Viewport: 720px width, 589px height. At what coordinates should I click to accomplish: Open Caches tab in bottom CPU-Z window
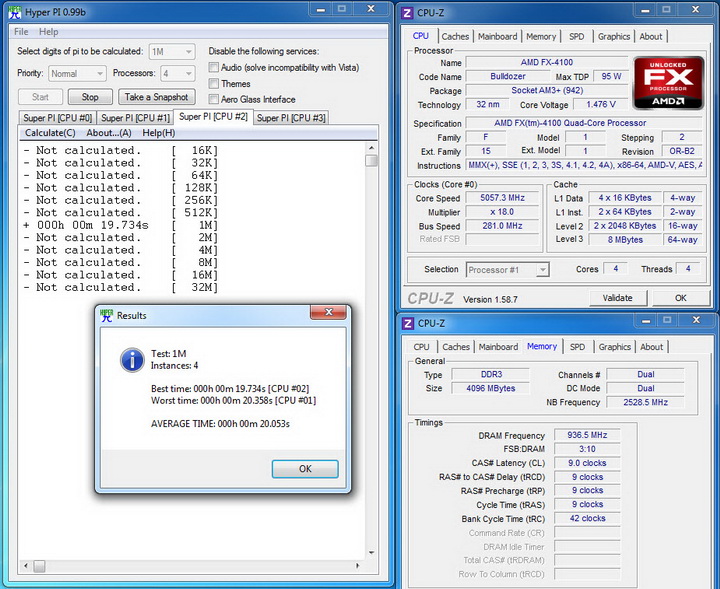(x=456, y=347)
